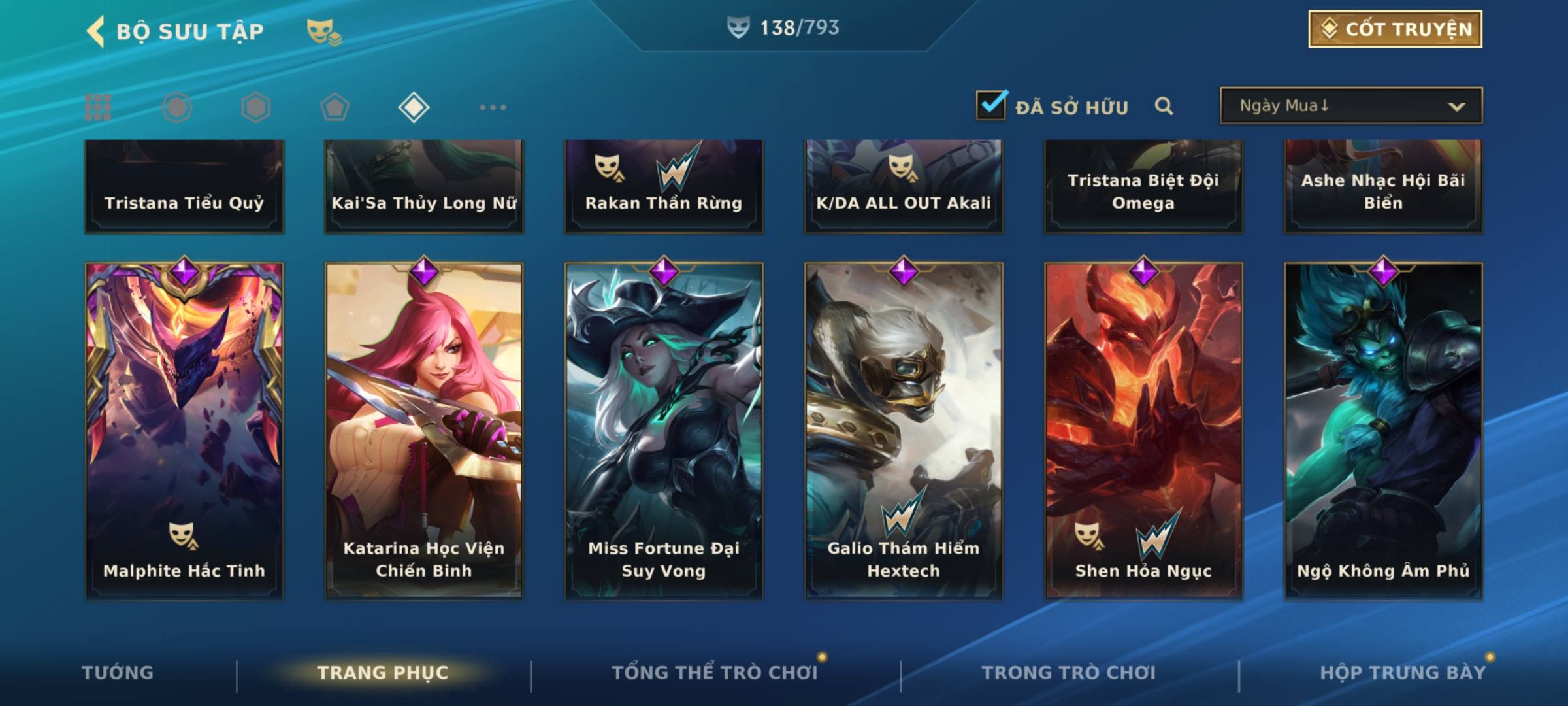Expand sorting with the dropdown chevron arrow

pyautogui.click(x=1456, y=107)
